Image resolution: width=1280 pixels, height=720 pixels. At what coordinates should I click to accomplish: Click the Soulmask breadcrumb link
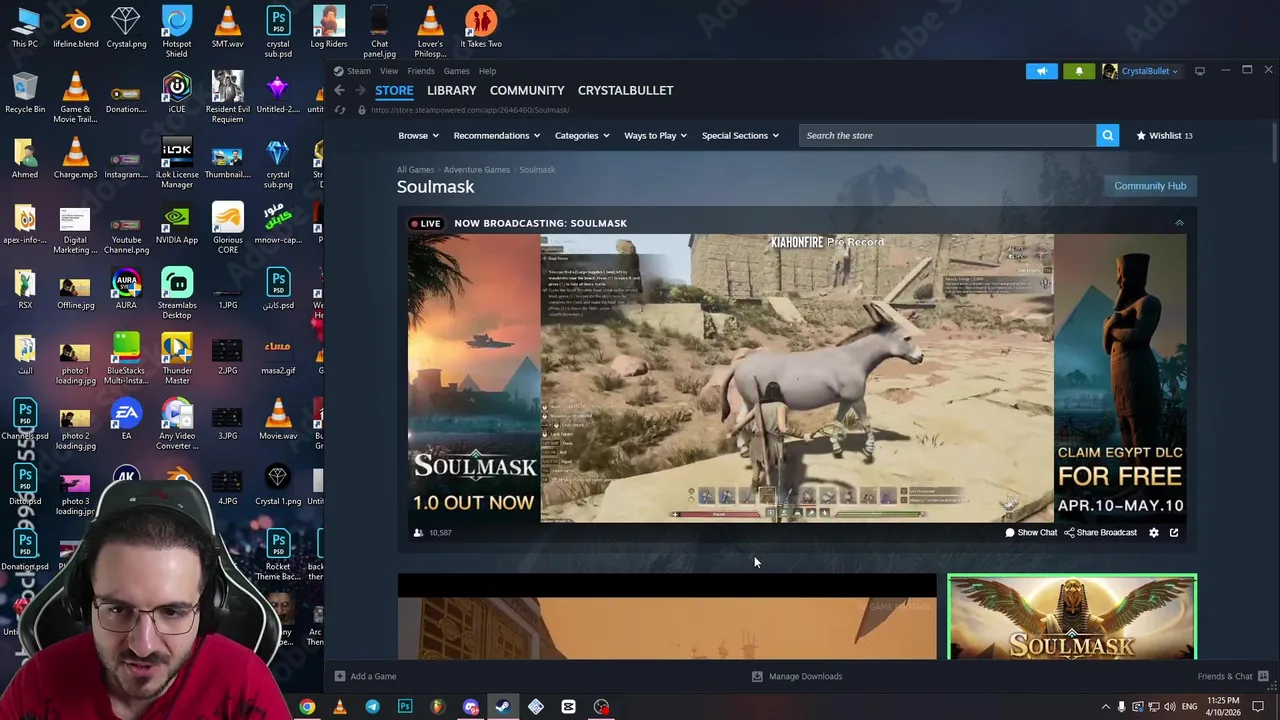pyautogui.click(x=537, y=170)
